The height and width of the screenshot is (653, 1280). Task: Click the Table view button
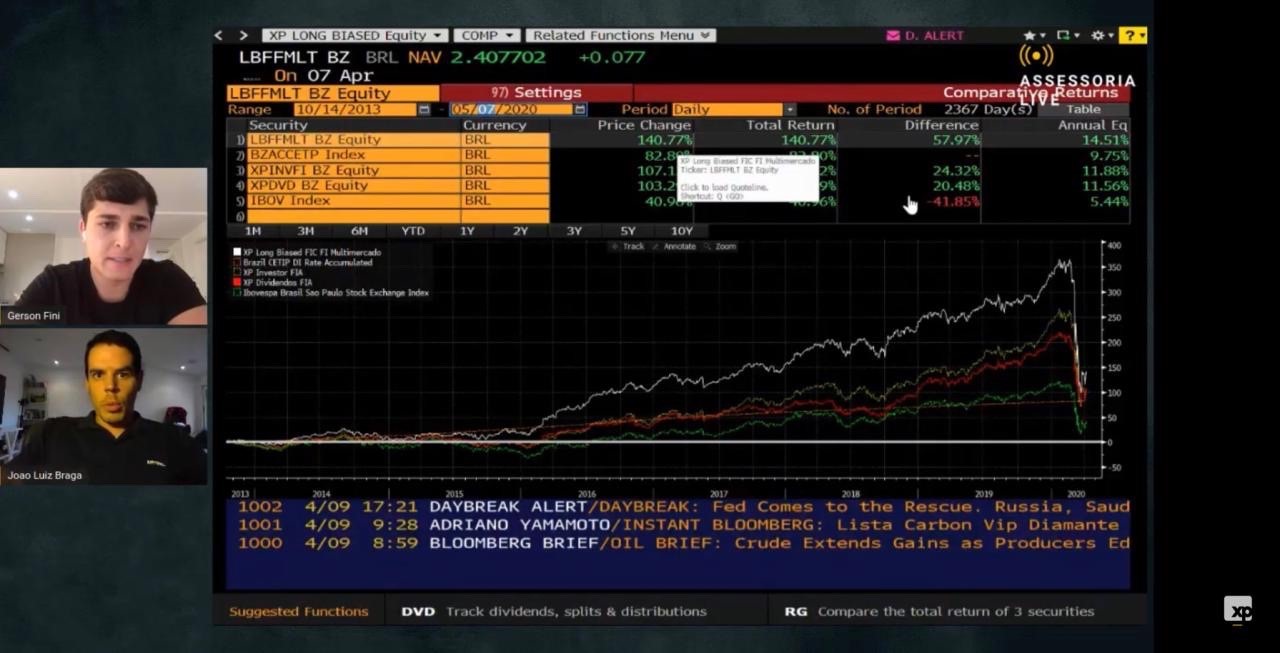(1083, 110)
